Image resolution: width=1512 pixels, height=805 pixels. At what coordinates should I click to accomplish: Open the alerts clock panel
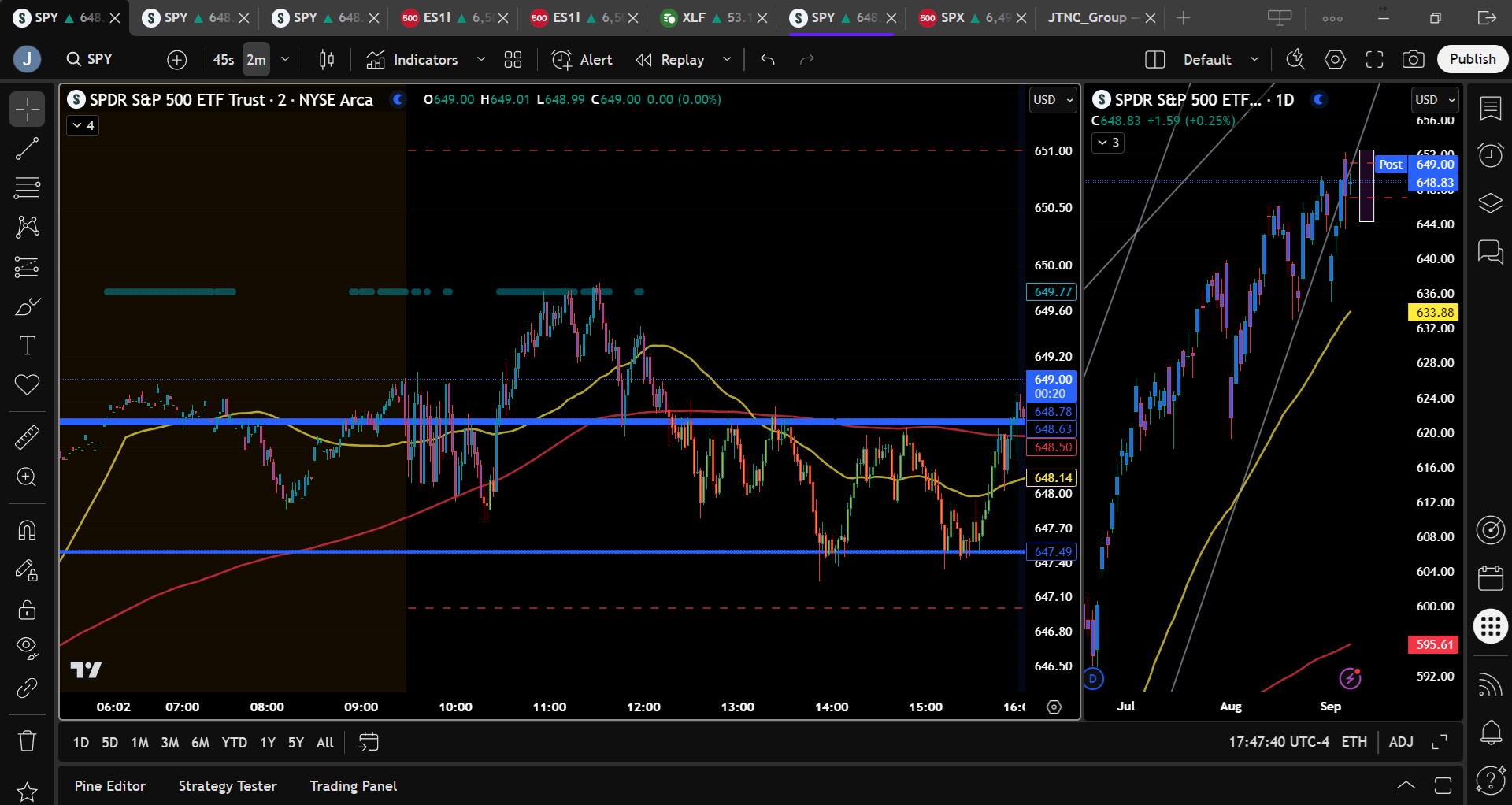click(1491, 155)
